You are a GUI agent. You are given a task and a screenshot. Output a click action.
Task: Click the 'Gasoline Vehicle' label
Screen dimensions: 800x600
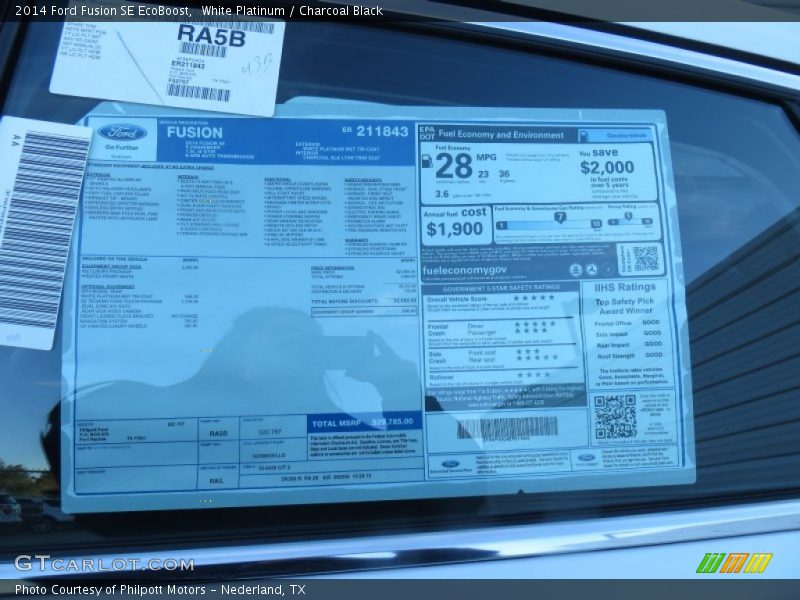627,136
